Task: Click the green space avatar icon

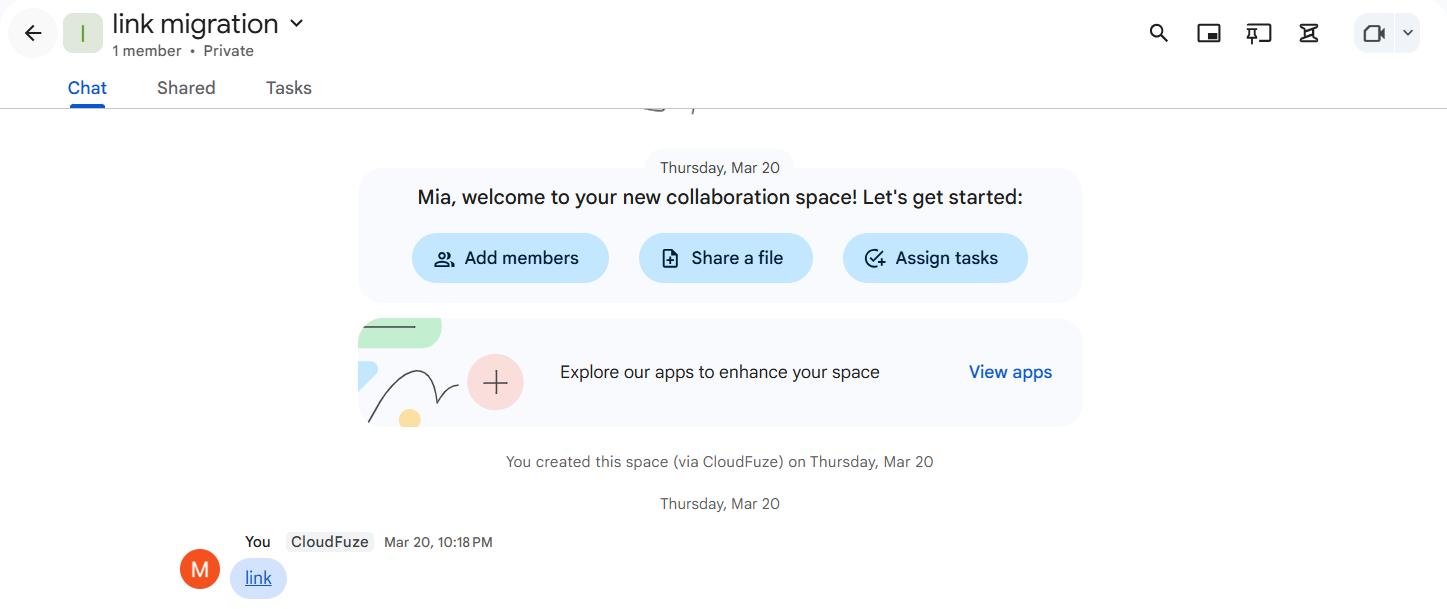Action: tap(83, 33)
